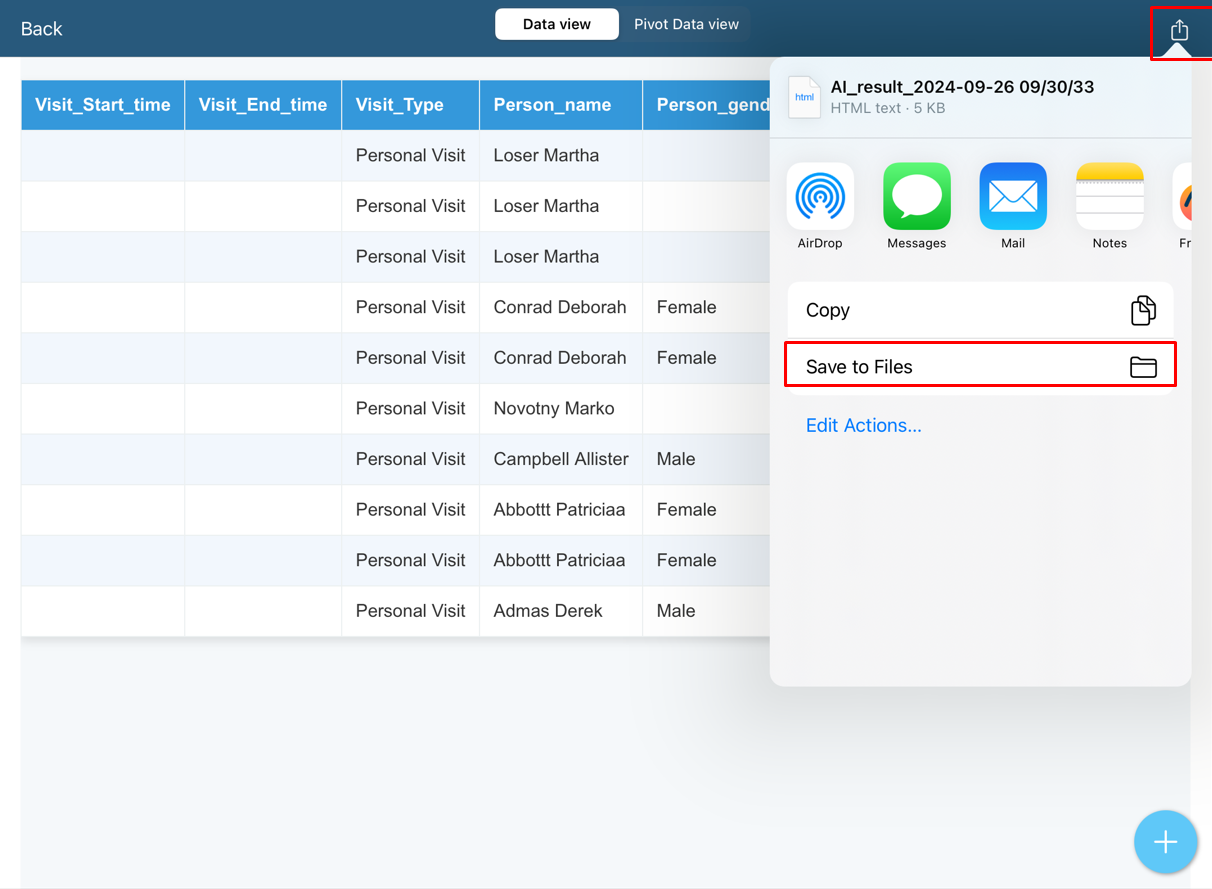Click the Campbell Allister name cell

click(560, 459)
